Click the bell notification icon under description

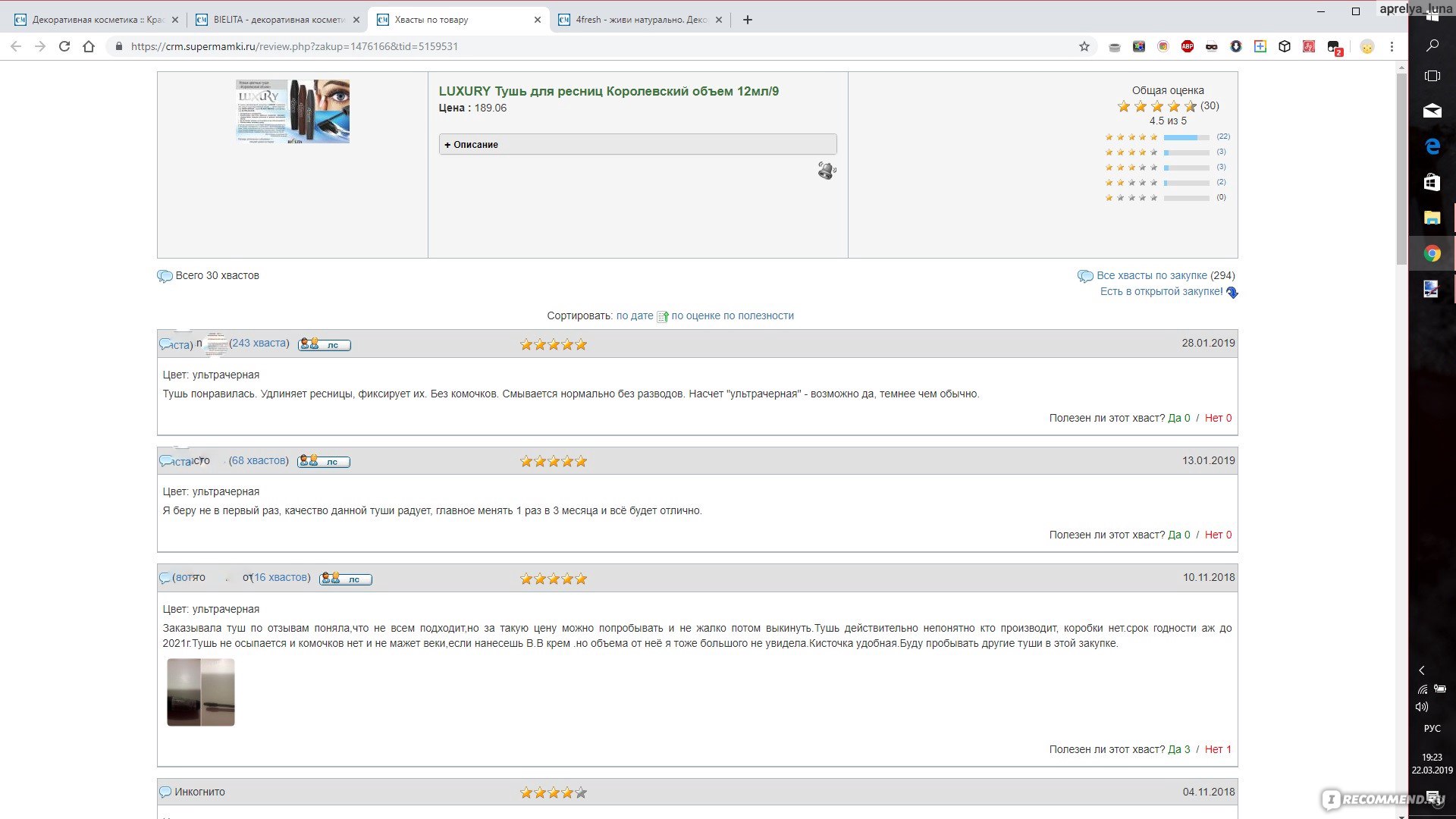coord(827,171)
